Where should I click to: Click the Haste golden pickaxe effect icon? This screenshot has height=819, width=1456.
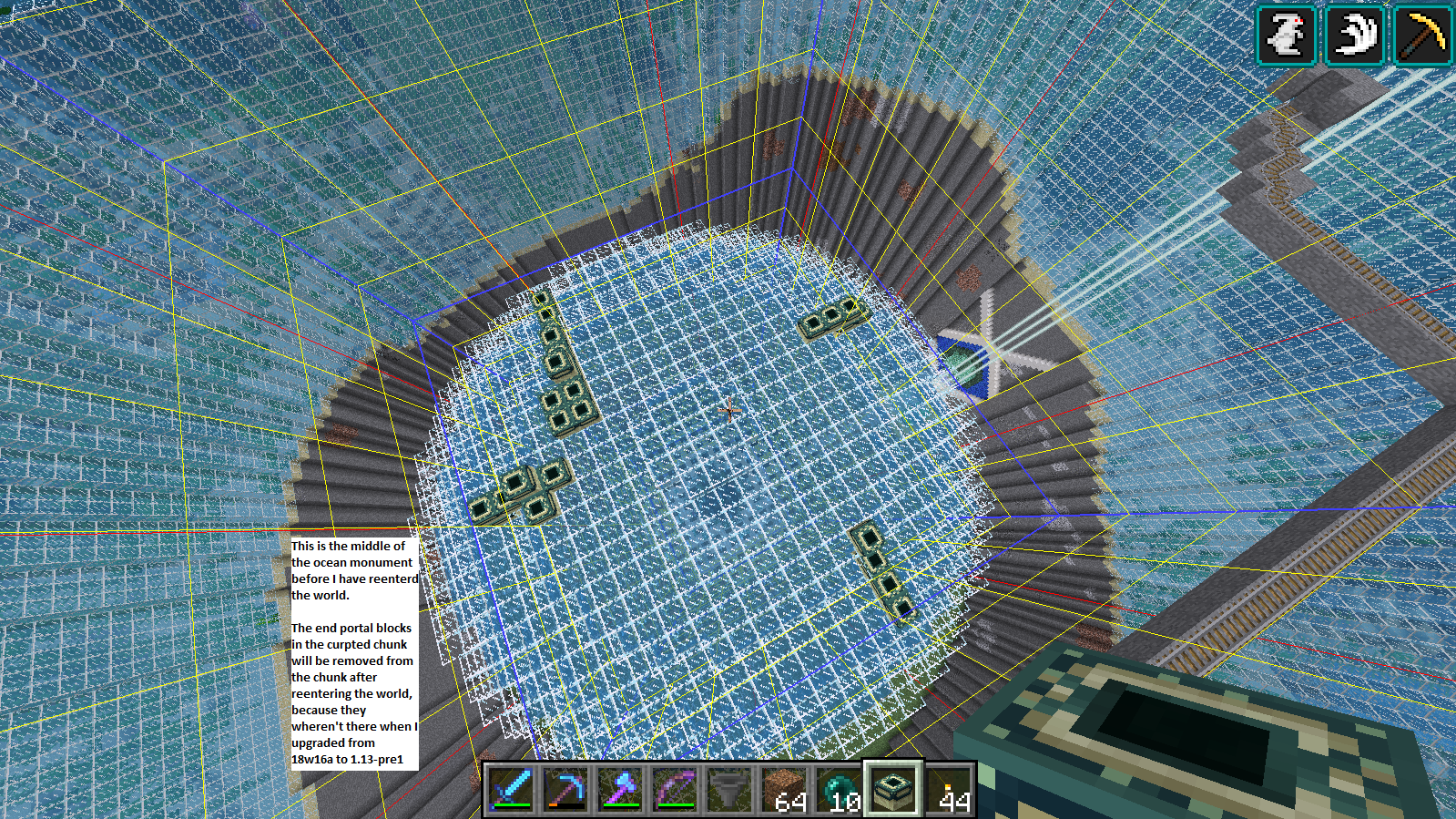point(1422,36)
